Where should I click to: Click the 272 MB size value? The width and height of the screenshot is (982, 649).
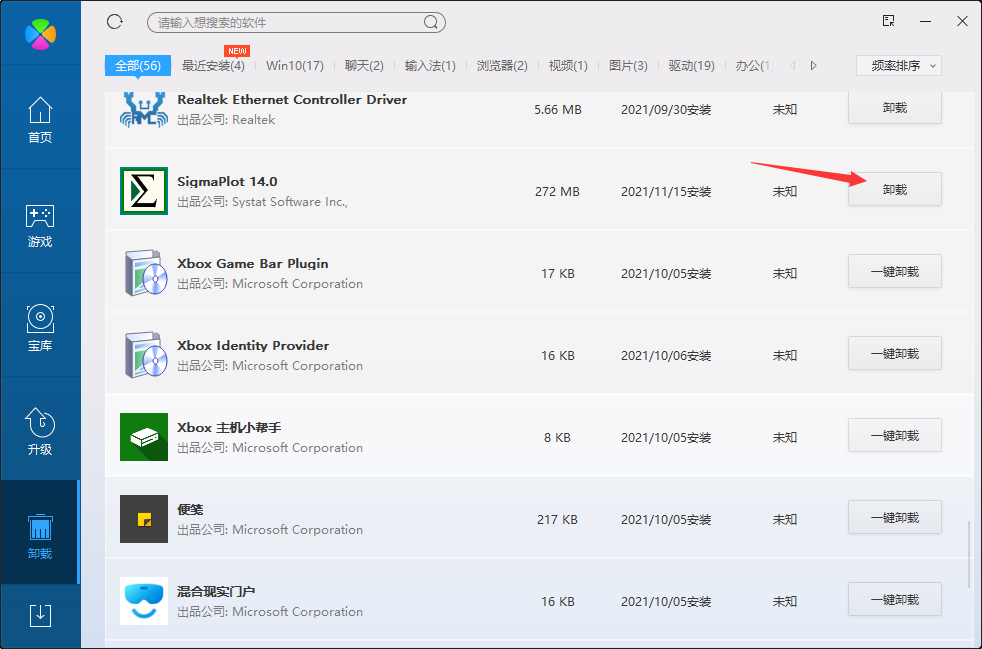coord(557,192)
